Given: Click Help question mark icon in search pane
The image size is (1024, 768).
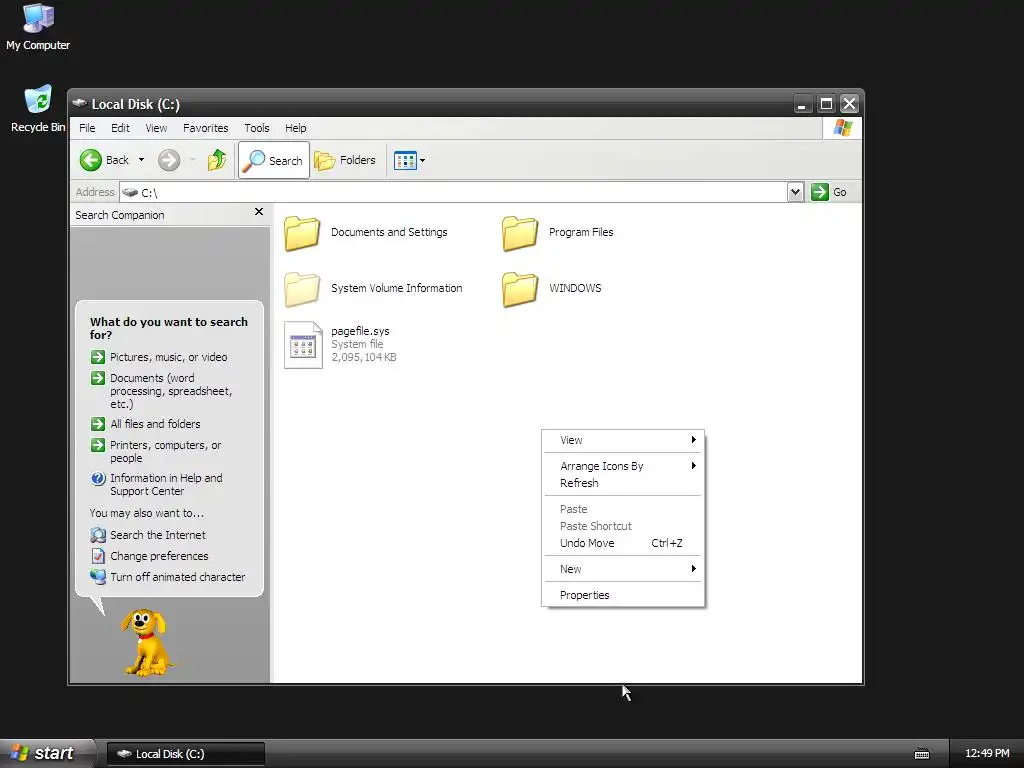Looking at the screenshot, I should pos(98,479).
